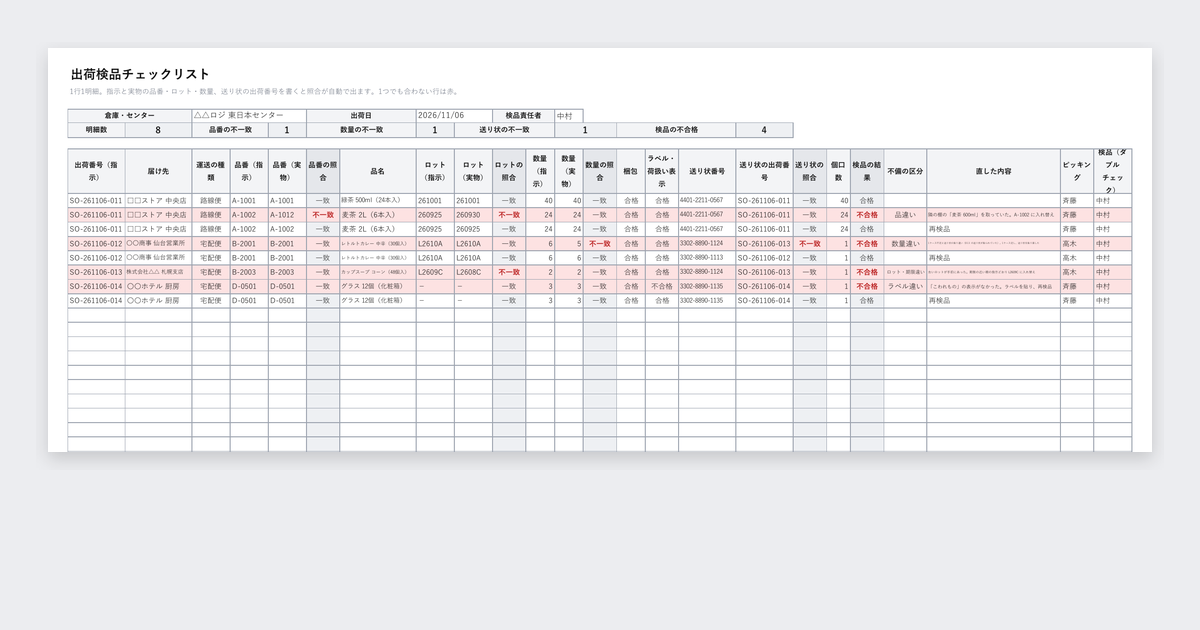Click the 明細数 count value 8
Viewport: 1200px width, 630px height.
[158, 130]
